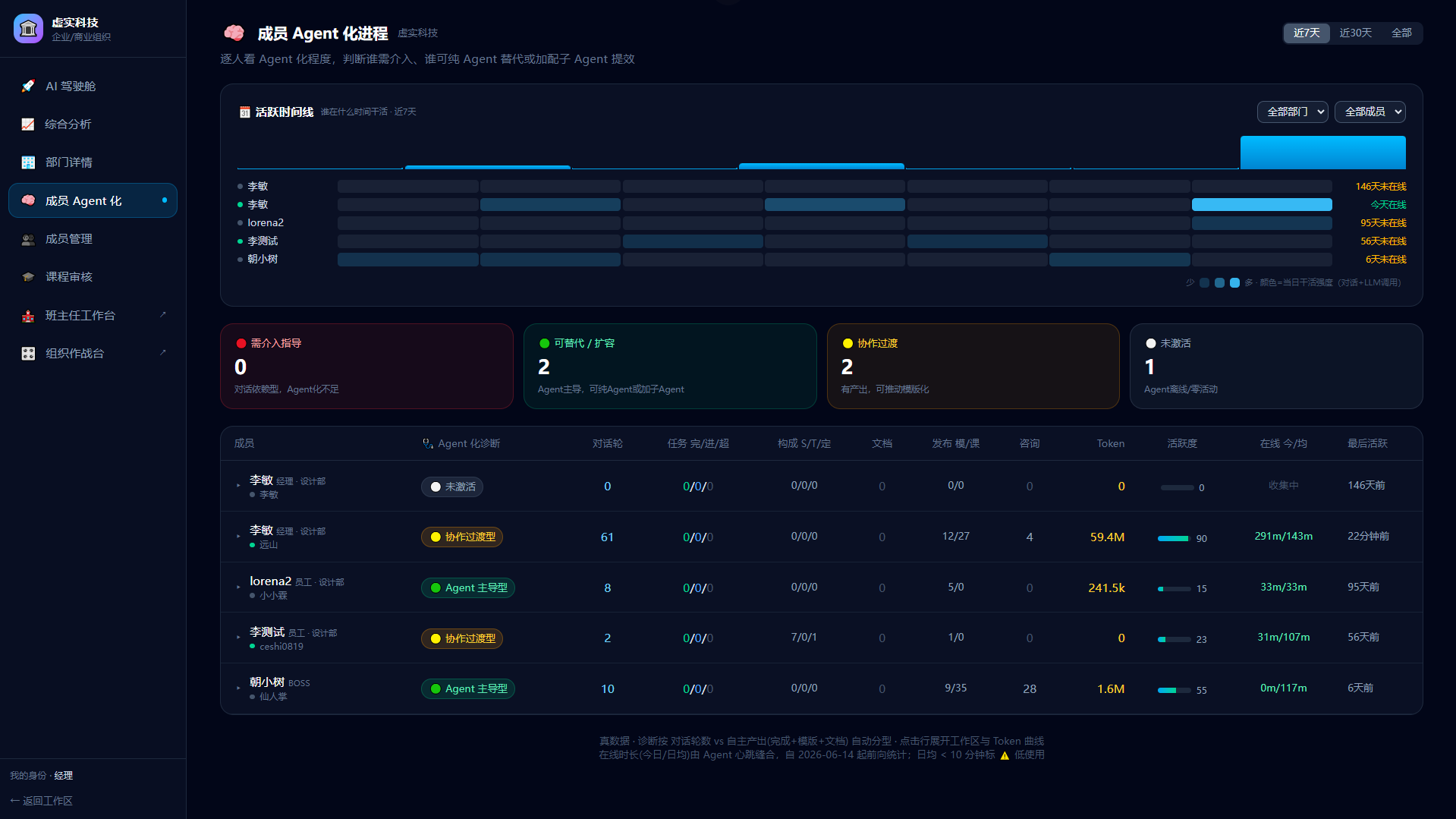Click the stethoscope icon in Agent 化诊断 header

click(428, 443)
